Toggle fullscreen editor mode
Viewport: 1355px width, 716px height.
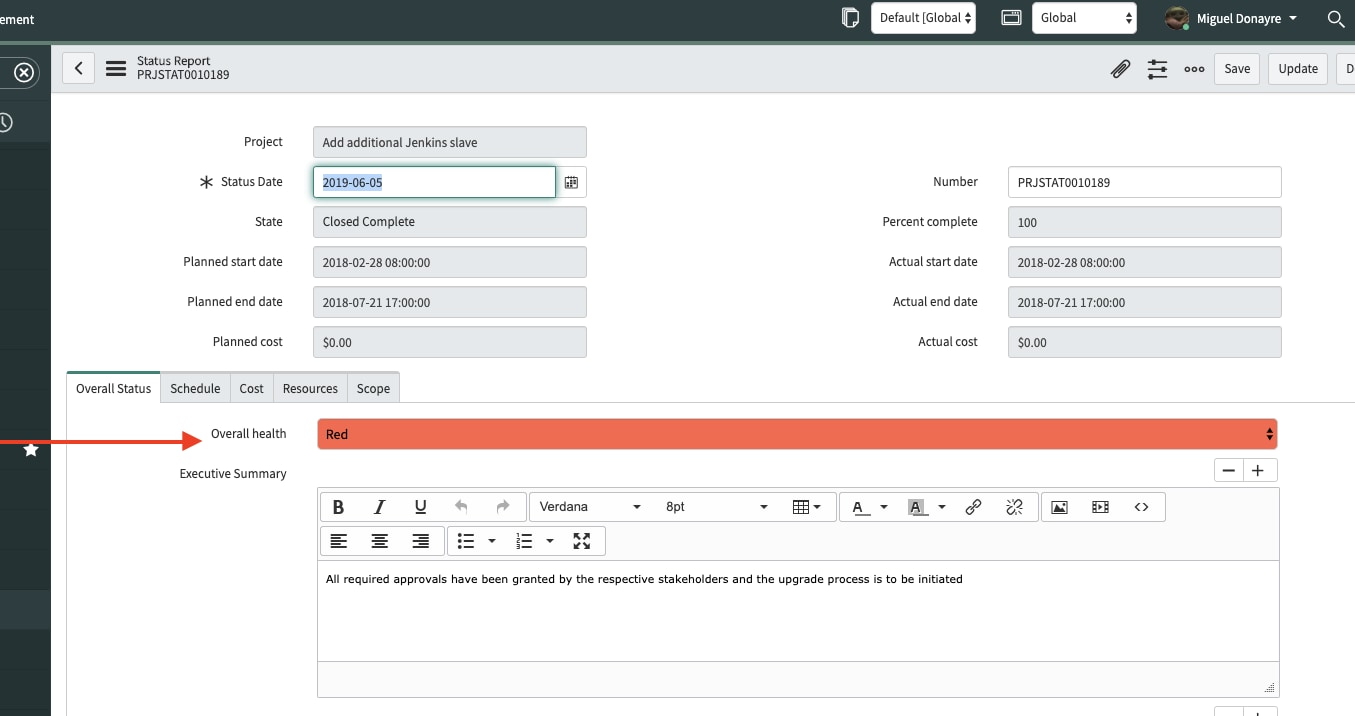(582, 541)
